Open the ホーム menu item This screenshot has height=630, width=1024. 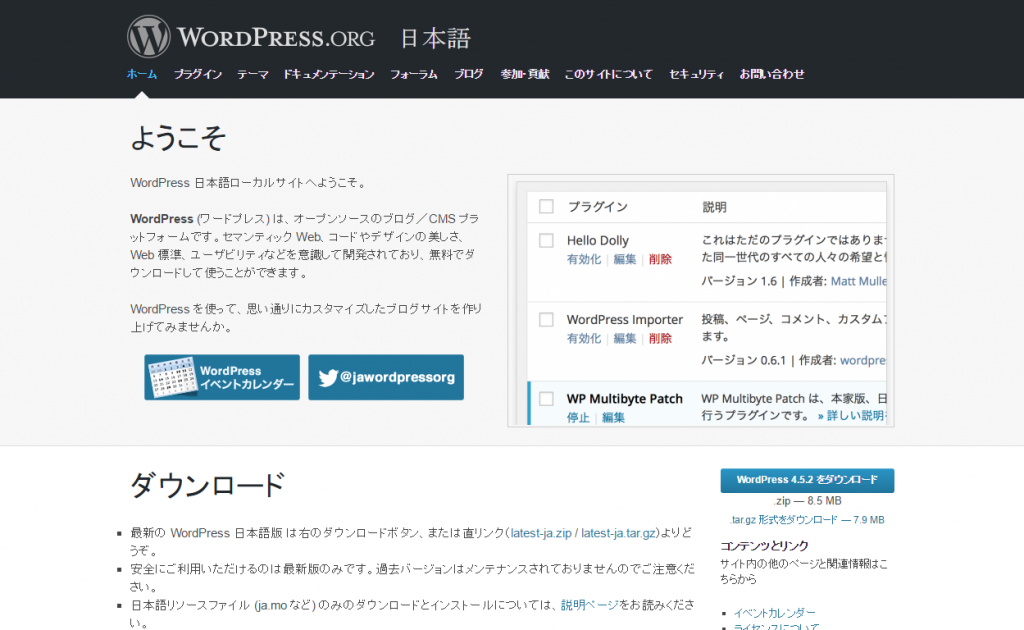[142, 74]
